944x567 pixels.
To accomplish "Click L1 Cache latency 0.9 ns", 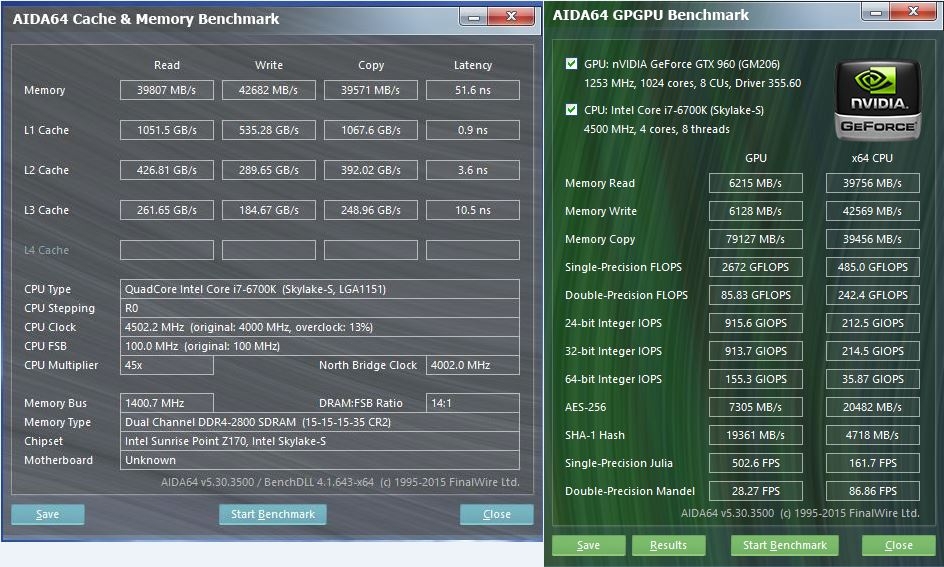I will [473, 130].
